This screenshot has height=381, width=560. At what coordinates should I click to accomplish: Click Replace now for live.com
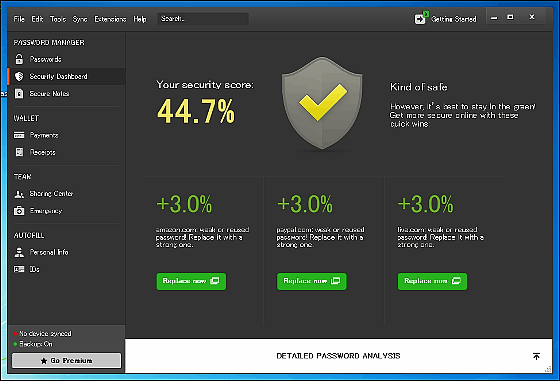click(x=432, y=281)
